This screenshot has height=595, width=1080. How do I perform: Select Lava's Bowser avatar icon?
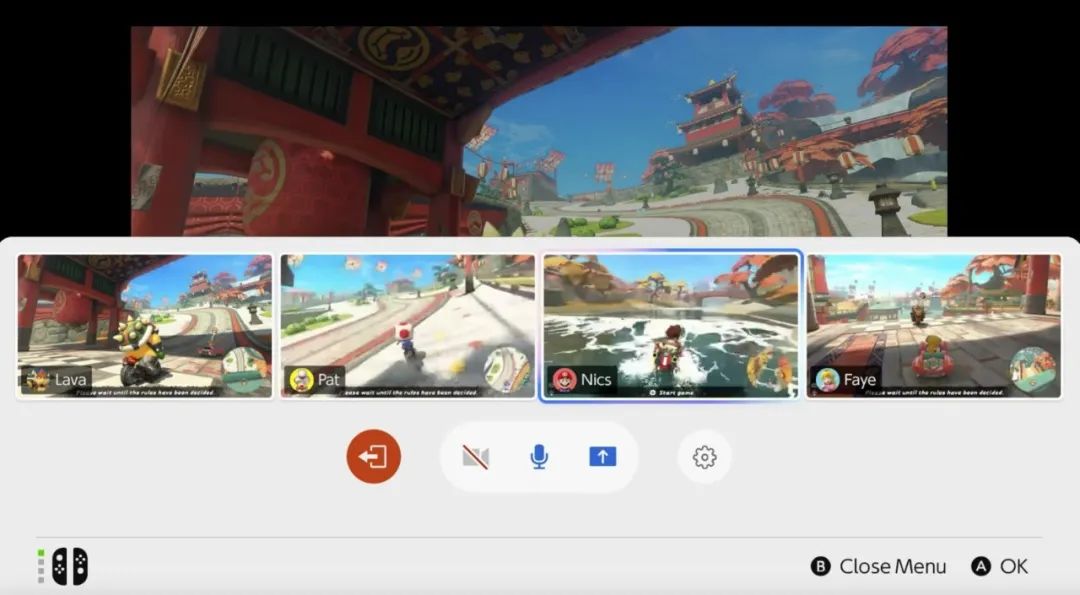pos(38,380)
